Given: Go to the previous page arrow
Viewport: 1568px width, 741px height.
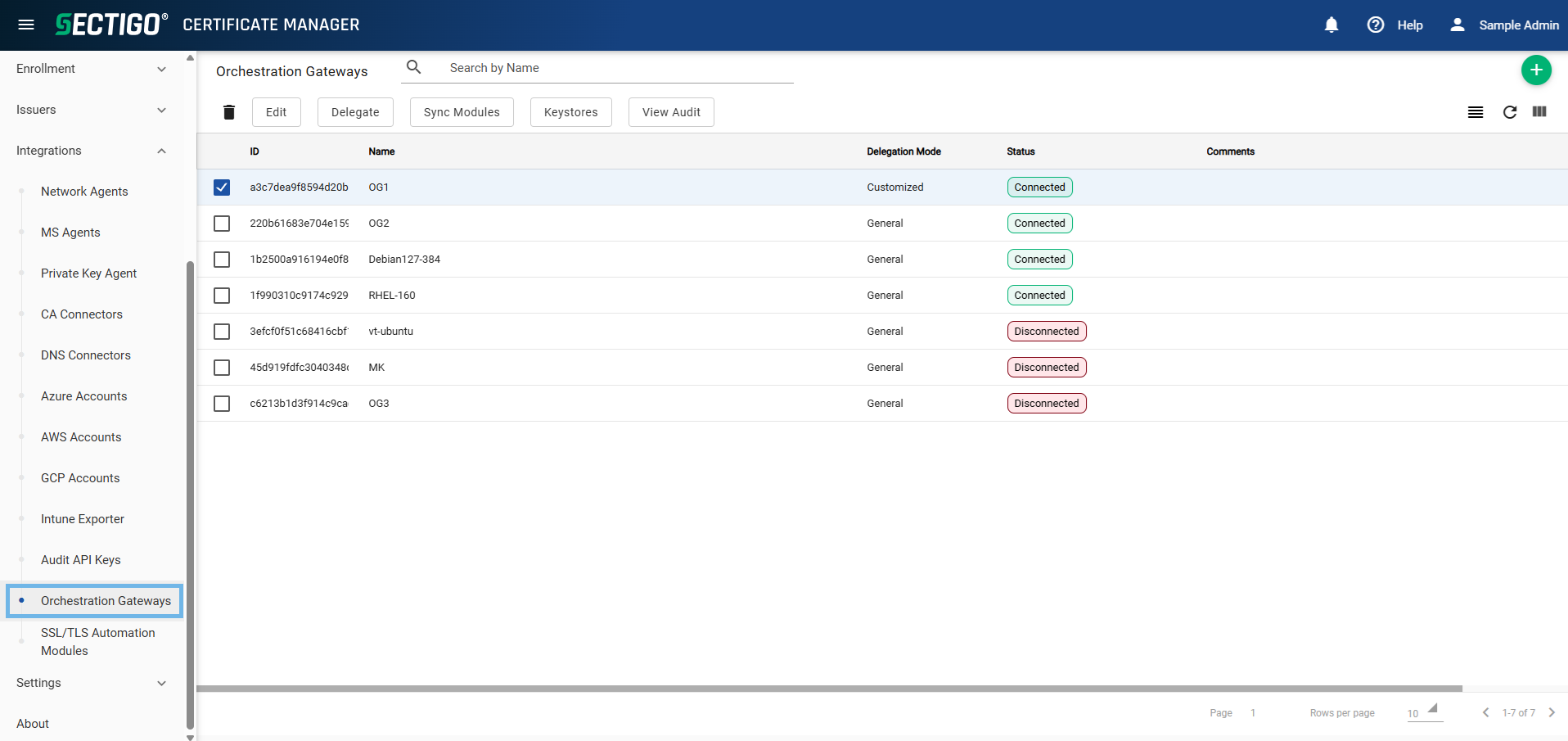Looking at the screenshot, I should pos(1485,712).
